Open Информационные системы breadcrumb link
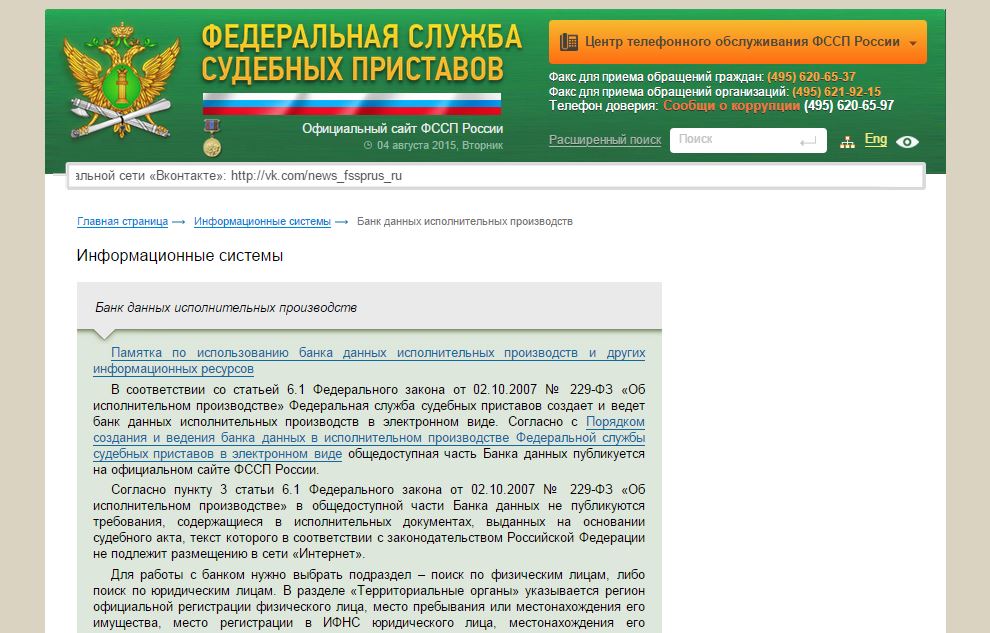Image resolution: width=990 pixels, height=633 pixels. point(262,222)
